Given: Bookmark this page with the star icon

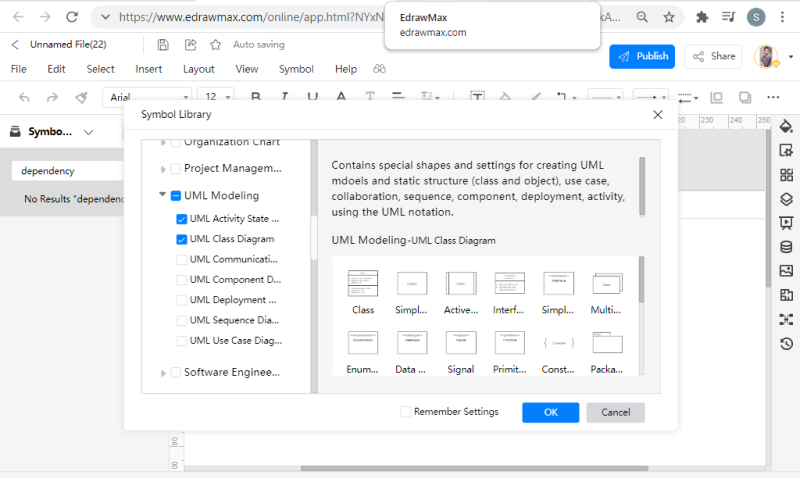Looking at the screenshot, I should 669,17.
